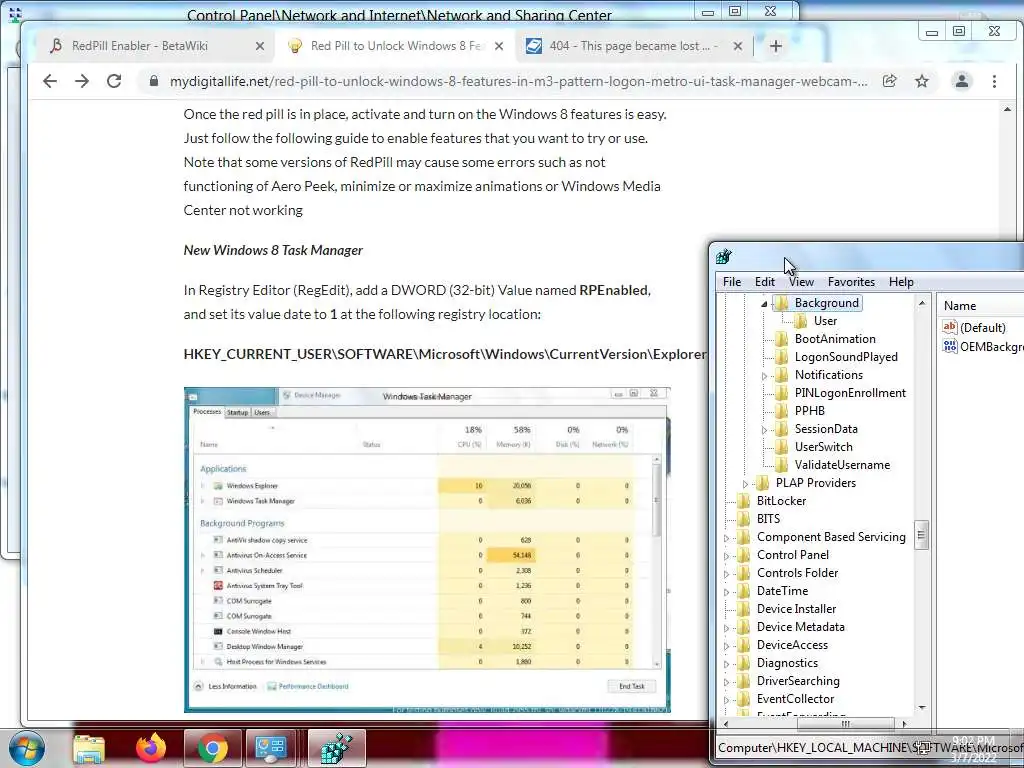Open Favorites menu in Registry Editor
Image resolution: width=1024 pixels, height=768 pixels.
point(851,281)
